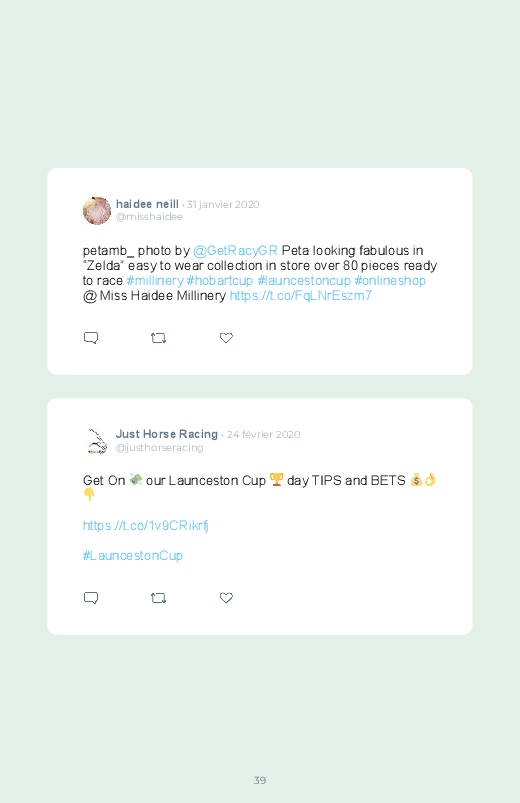The height and width of the screenshot is (803, 520).
Task: Click retweet icon on haidee neill tweet
Action: click(158, 338)
